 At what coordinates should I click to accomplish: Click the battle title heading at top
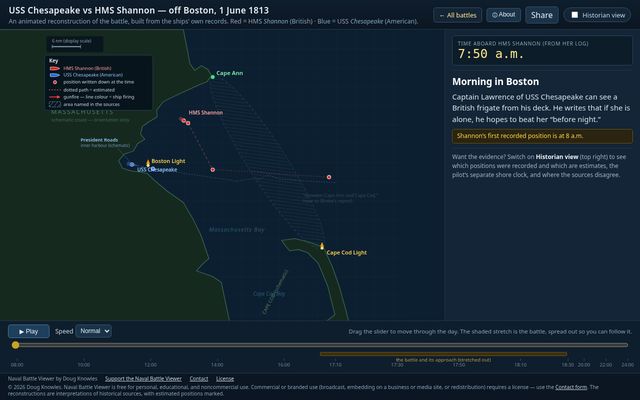[139, 10]
